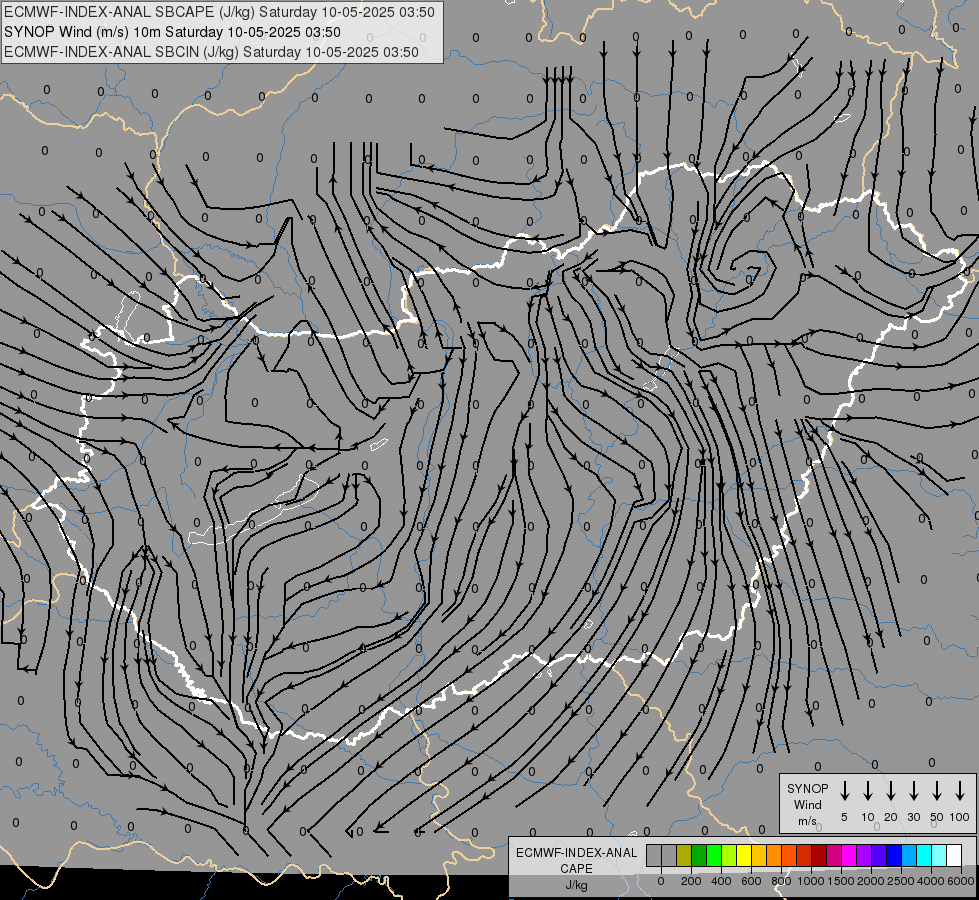Pick the olive CAPE swatch
The width and height of the screenshot is (979, 900).
point(684,855)
